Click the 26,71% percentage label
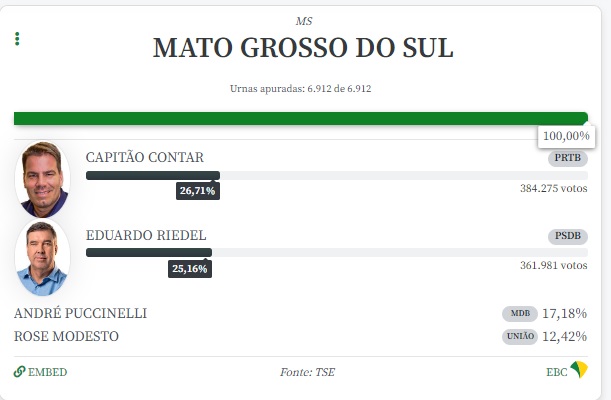Screen dimensions: 611x400 click(198, 190)
